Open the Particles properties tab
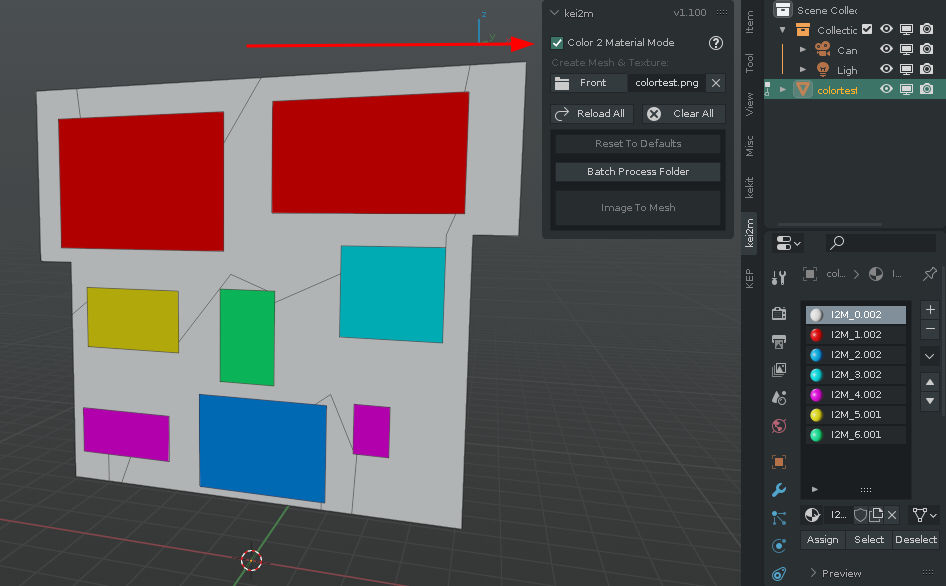The height and width of the screenshot is (586, 946). coord(779,518)
